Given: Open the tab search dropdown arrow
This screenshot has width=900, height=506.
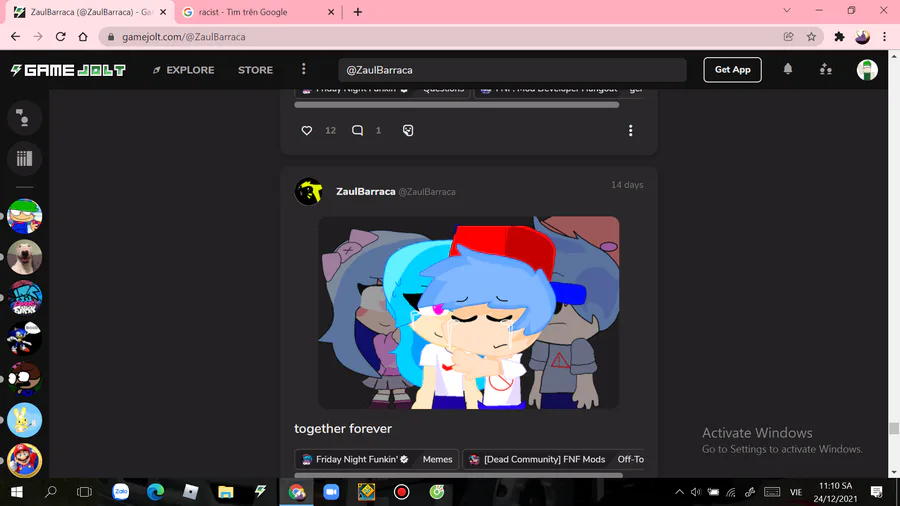Looking at the screenshot, I should [787, 10].
